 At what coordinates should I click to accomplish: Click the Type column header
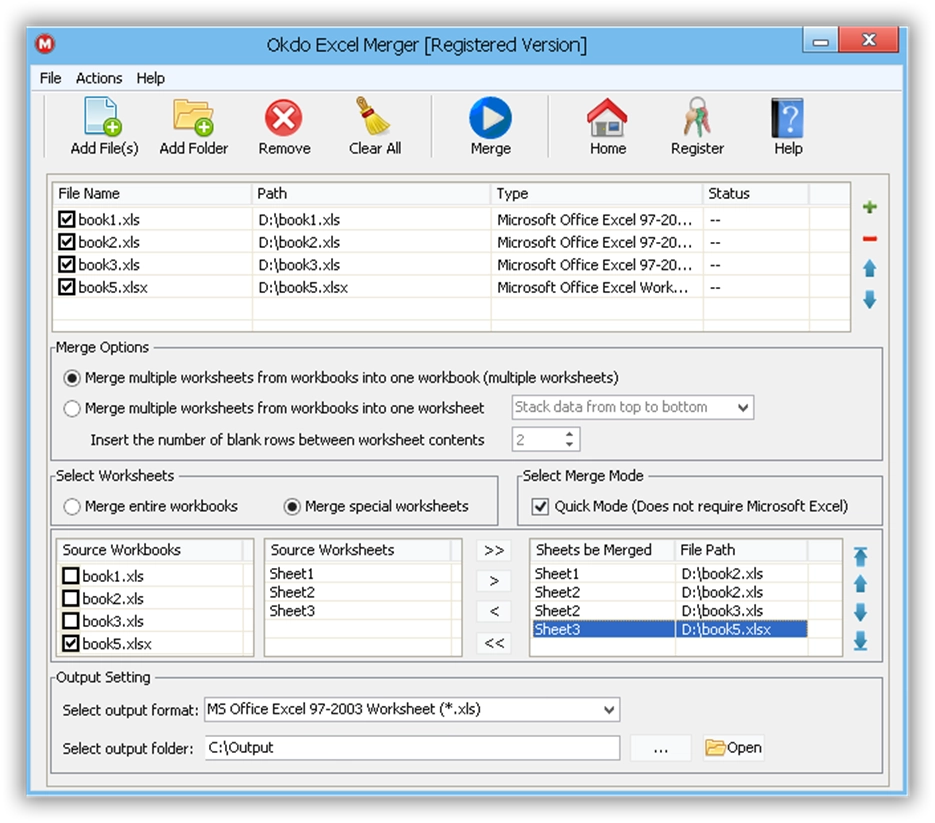pyautogui.click(x=597, y=194)
